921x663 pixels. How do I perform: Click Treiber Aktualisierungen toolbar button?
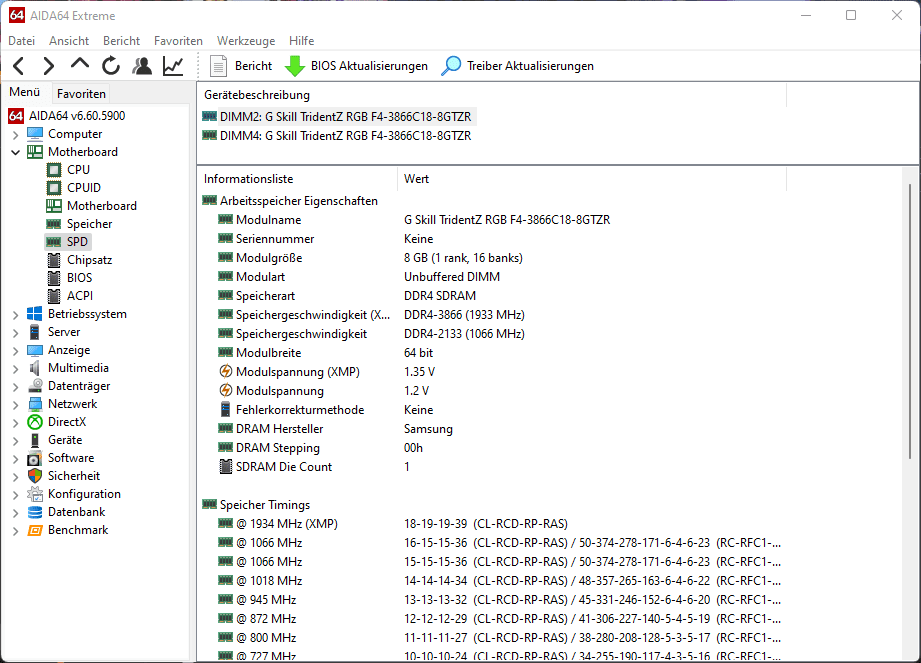[517, 66]
